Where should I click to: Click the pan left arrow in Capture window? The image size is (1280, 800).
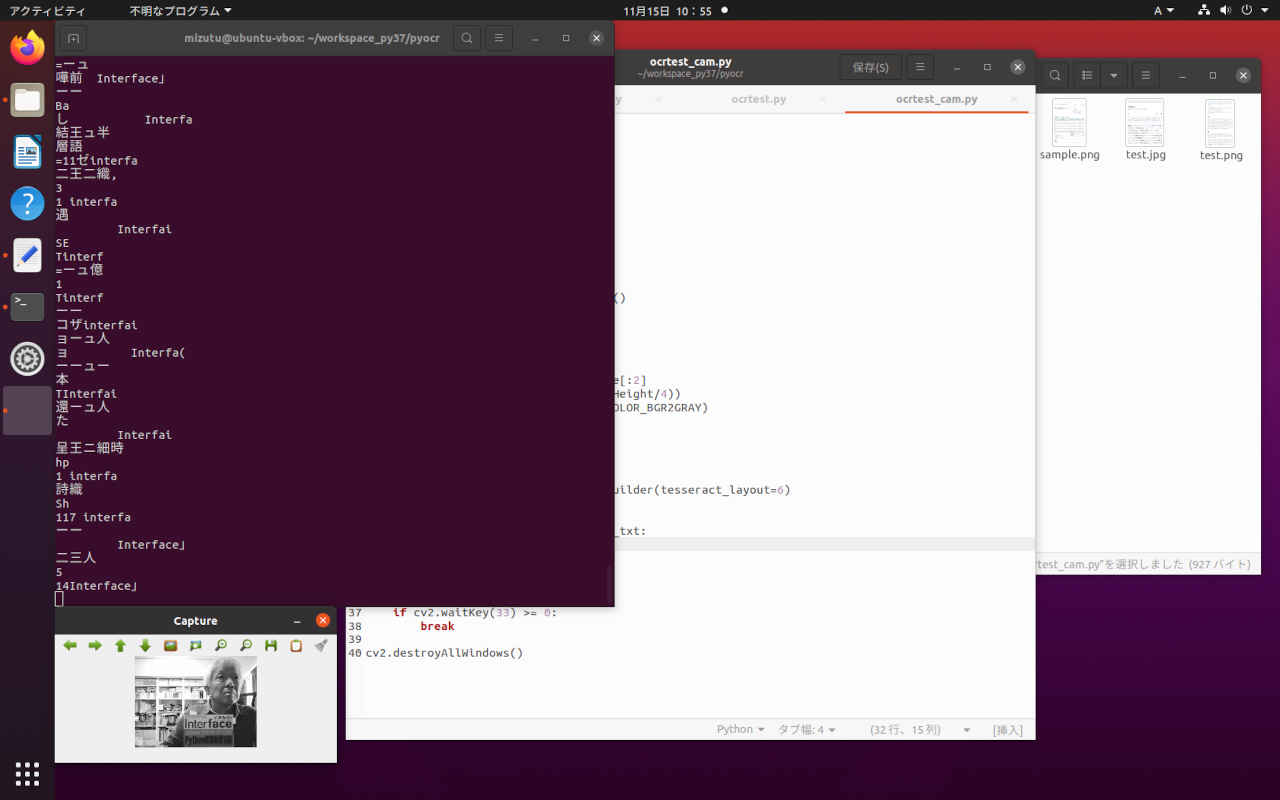(x=70, y=646)
